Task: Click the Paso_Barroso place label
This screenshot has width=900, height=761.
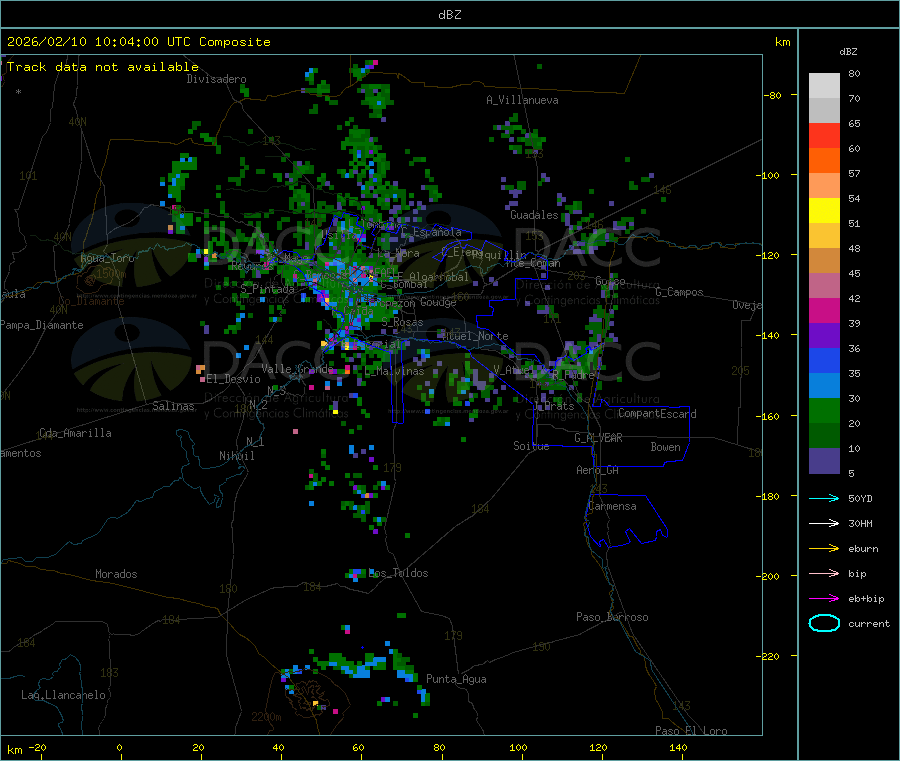Action: pyautogui.click(x=612, y=617)
